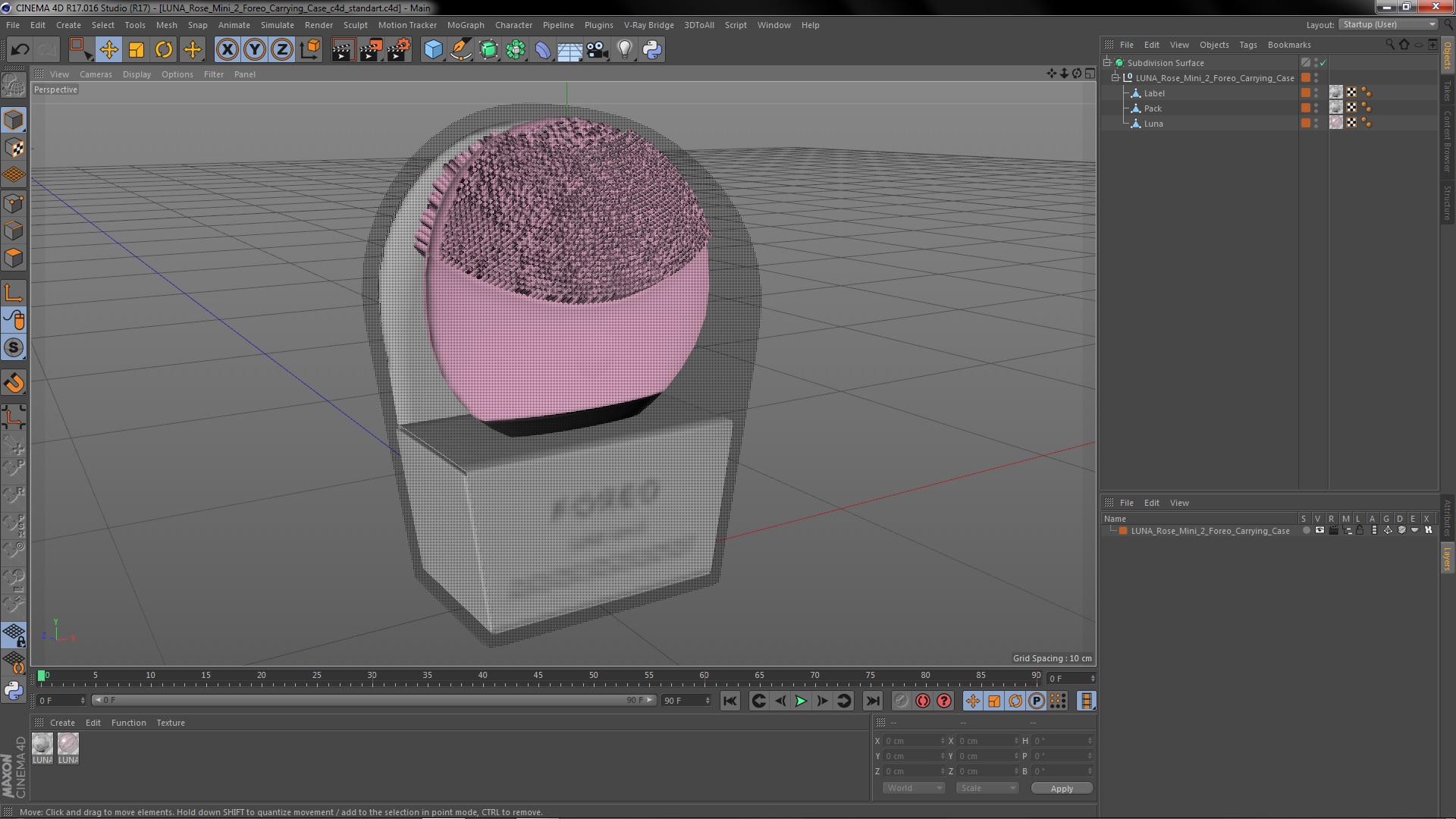This screenshot has width=1456, height=819.
Task: Enable Make Editable in left toolbar
Action: click(x=14, y=85)
